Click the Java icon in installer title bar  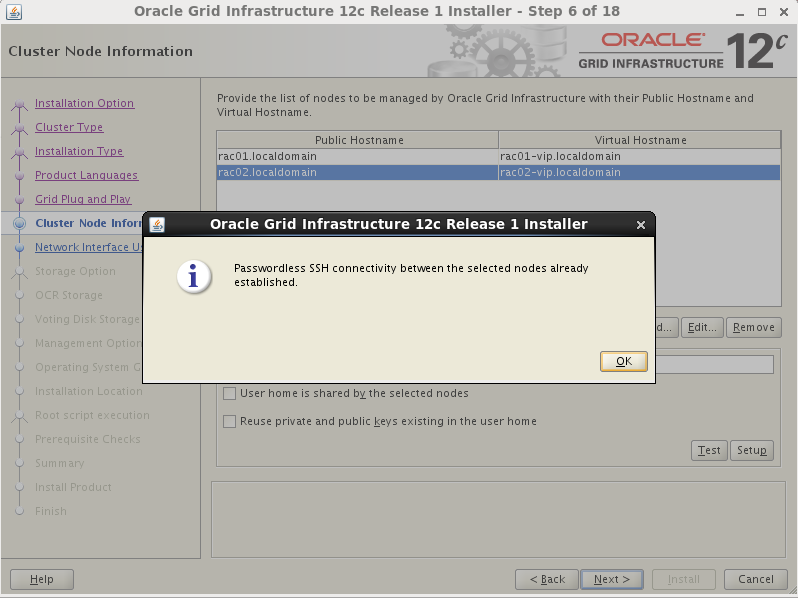pos(14,12)
